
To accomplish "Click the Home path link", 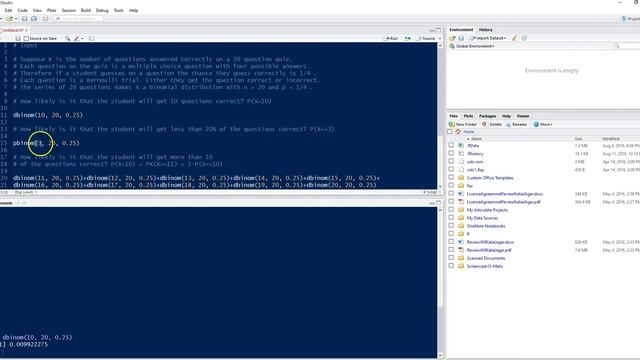I will click(469, 131).
